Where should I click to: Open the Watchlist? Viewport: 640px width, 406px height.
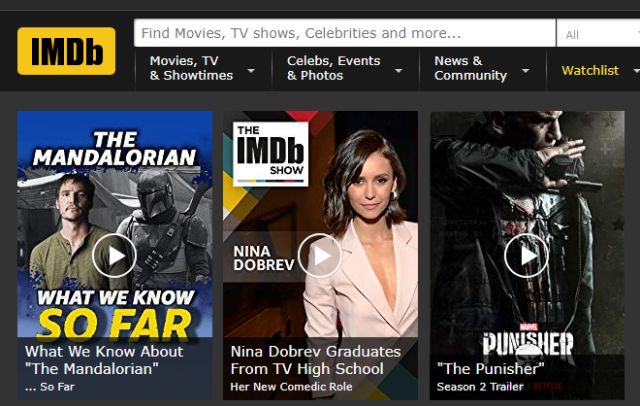click(x=590, y=71)
